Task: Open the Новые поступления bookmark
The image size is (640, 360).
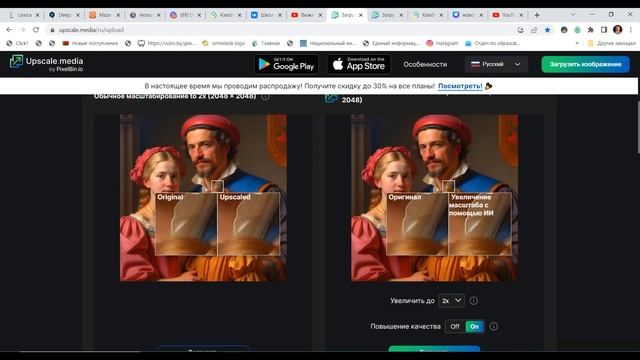Action: coord(90,43)
